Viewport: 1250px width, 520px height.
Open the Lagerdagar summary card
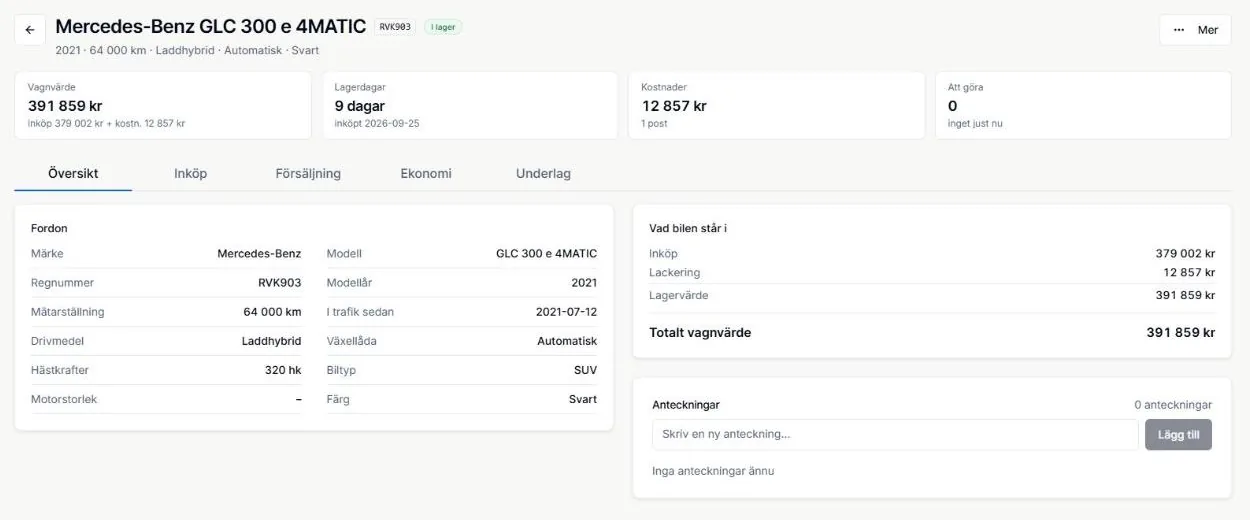pyautogui.click(x=469, y=105)
